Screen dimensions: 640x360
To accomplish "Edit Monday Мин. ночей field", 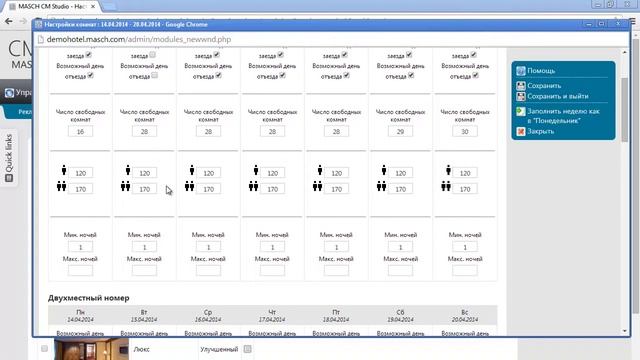I will tap(80, 247).
